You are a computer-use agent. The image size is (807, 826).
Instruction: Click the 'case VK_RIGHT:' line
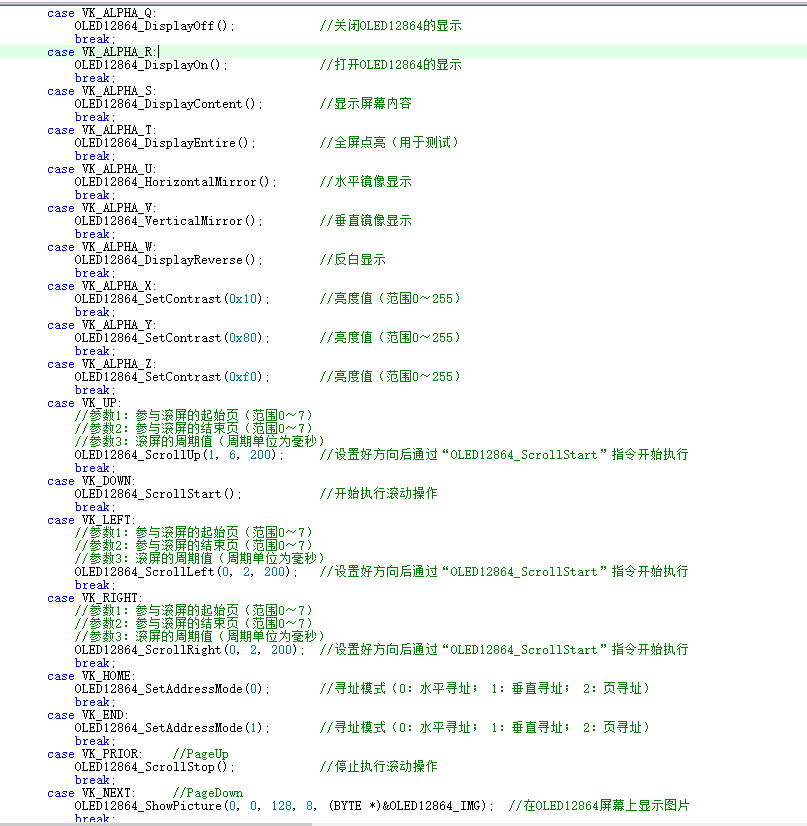point(95,598)
